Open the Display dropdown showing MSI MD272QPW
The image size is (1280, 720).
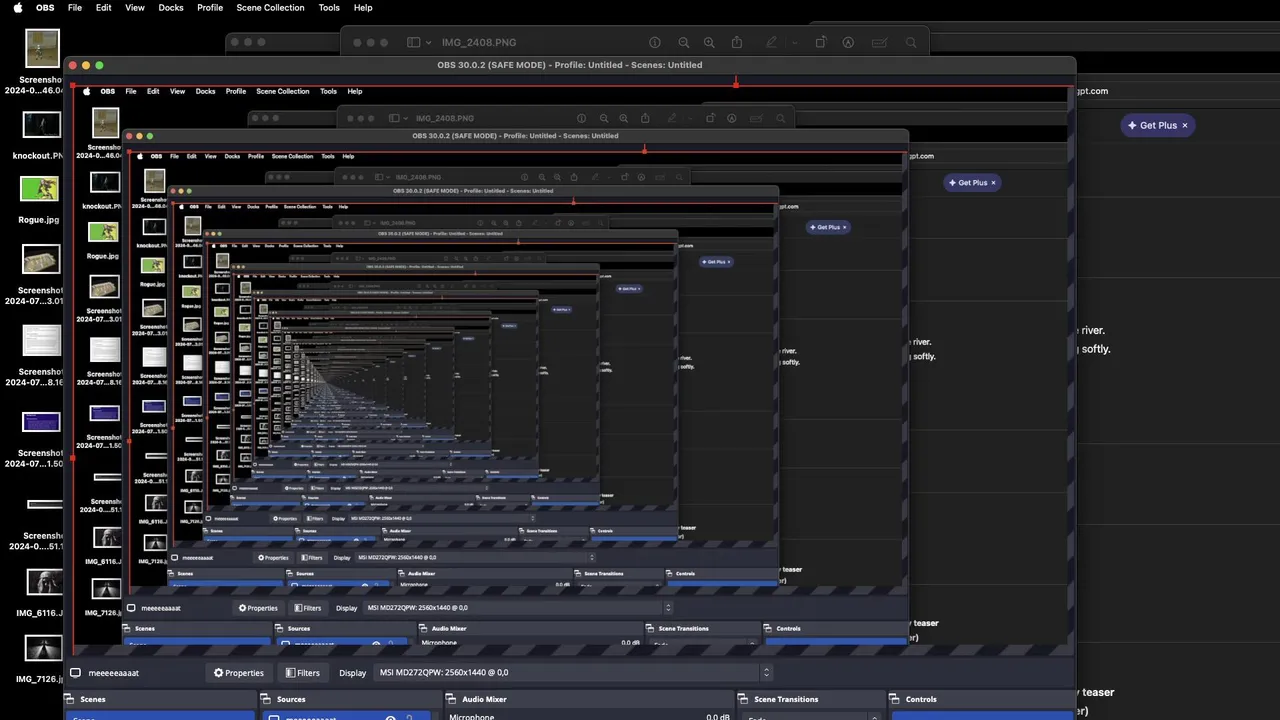574,673
